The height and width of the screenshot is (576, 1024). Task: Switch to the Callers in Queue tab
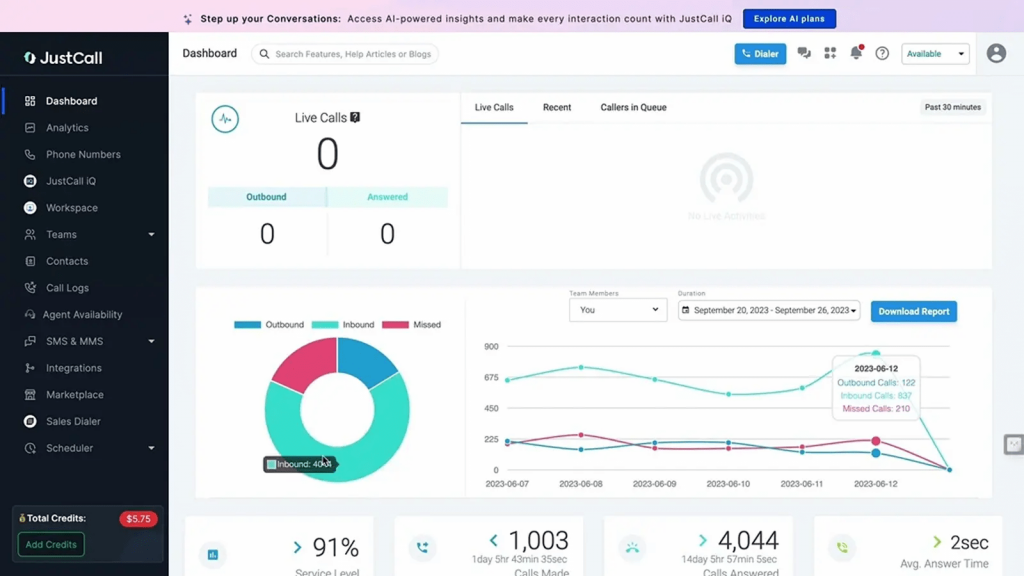(633, 107)
